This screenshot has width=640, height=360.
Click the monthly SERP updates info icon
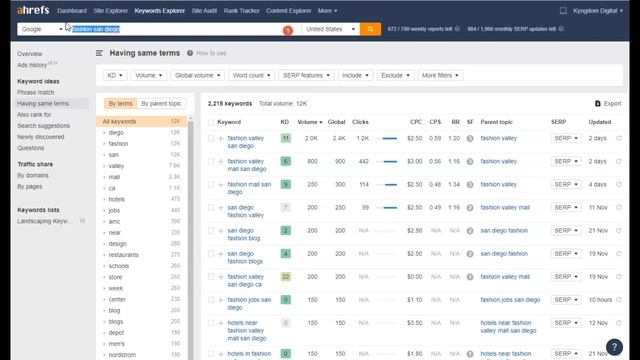561,29
